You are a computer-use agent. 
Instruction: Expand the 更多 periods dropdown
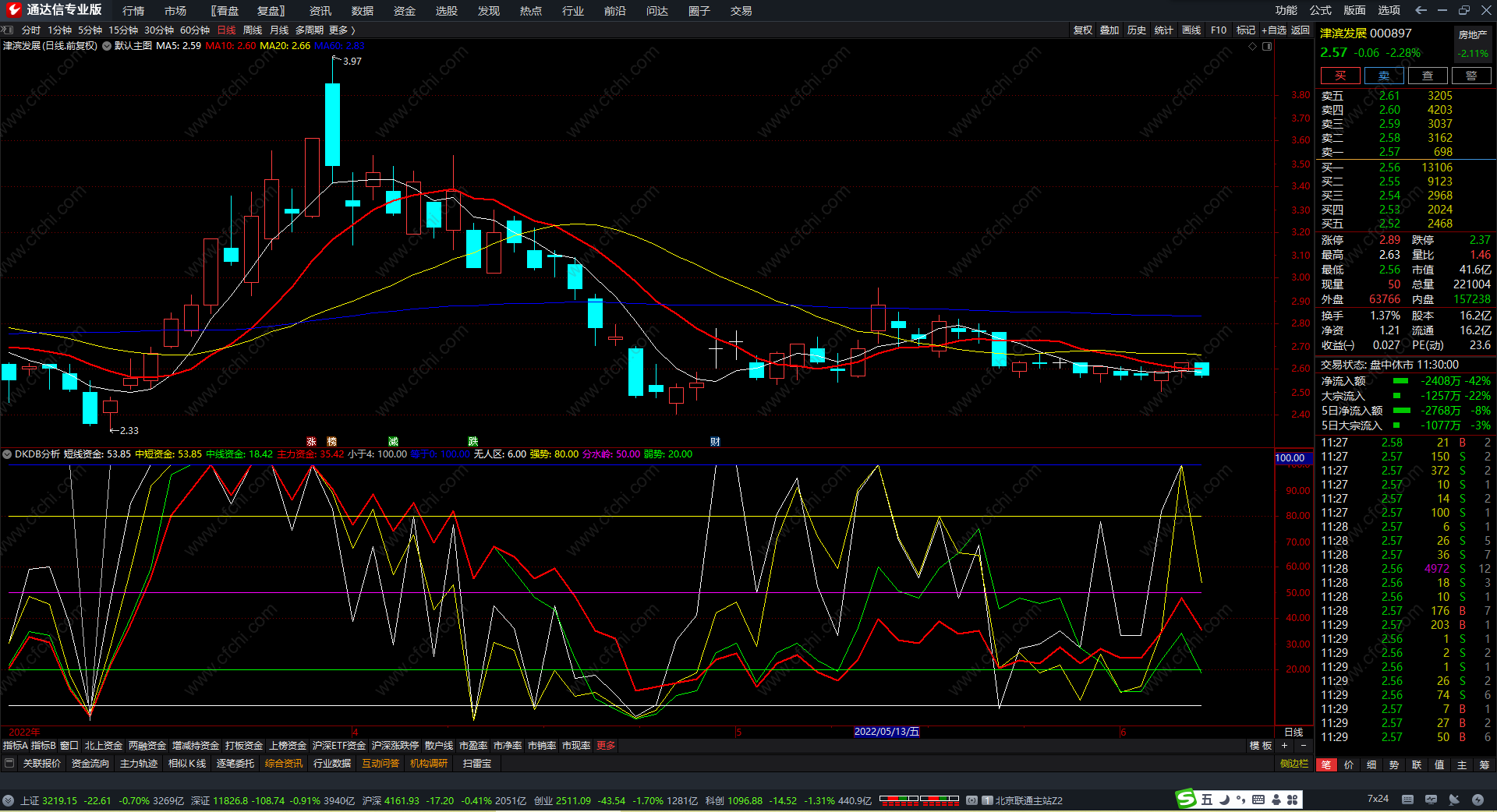pos(342,30)
